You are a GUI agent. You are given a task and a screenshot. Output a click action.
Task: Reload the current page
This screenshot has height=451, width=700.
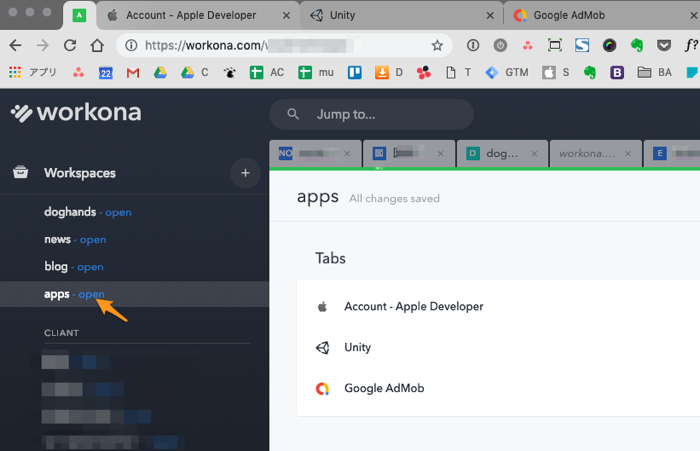[70, 45]
